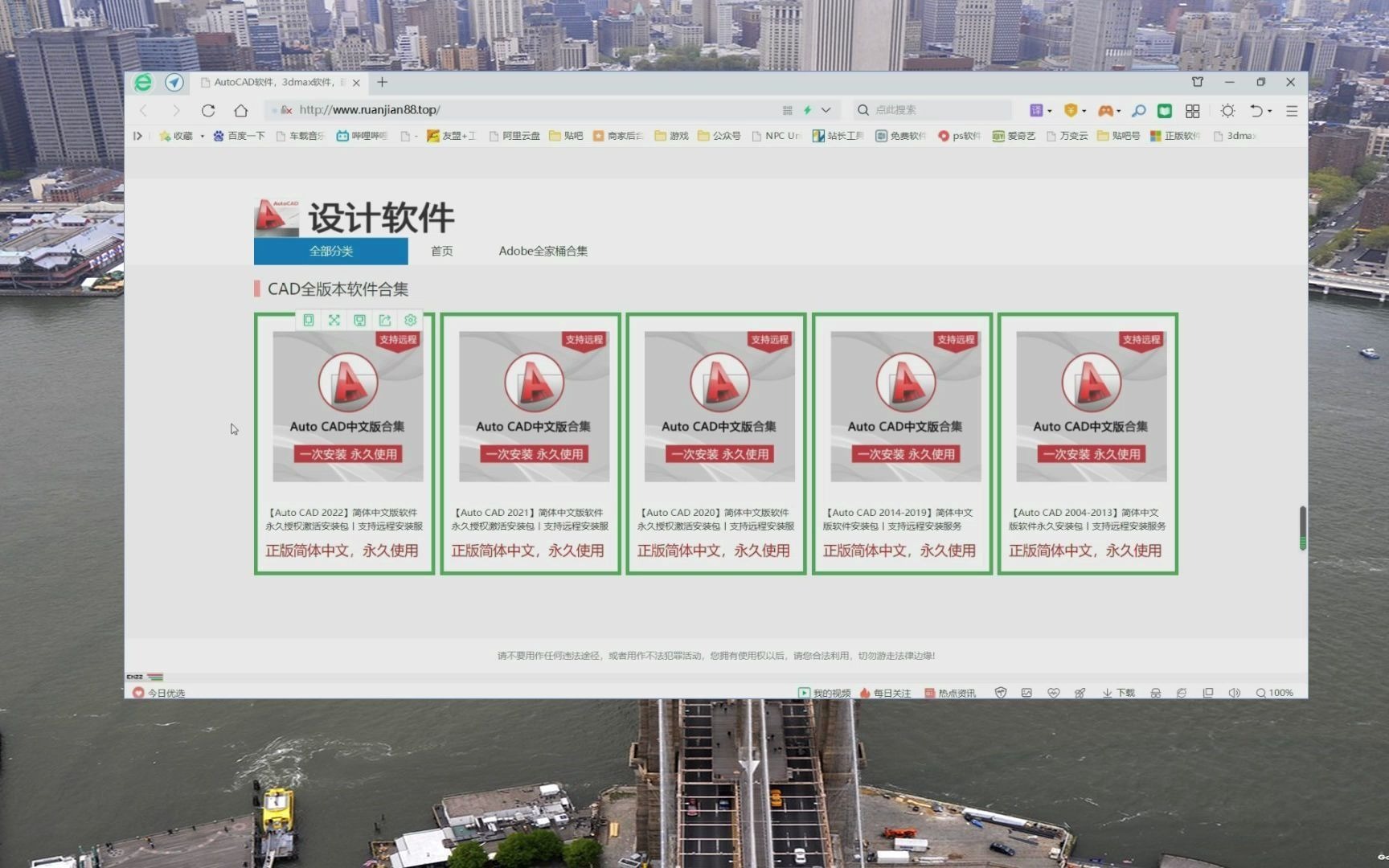1389x868 pixels.
Task: Open the 公众号 bookmark folder
Action: pyautogui.click(x=719, y=136)
